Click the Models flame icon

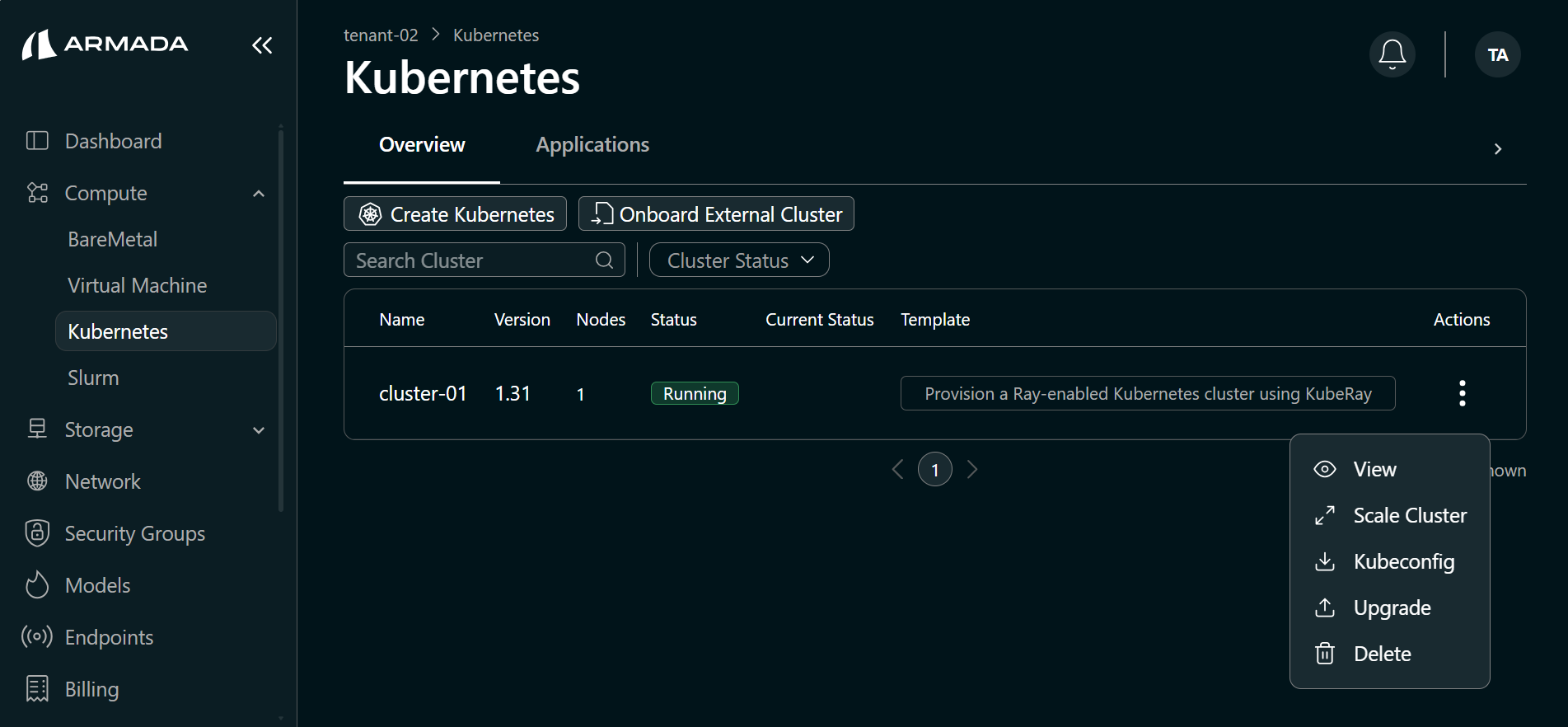point(37,585)
